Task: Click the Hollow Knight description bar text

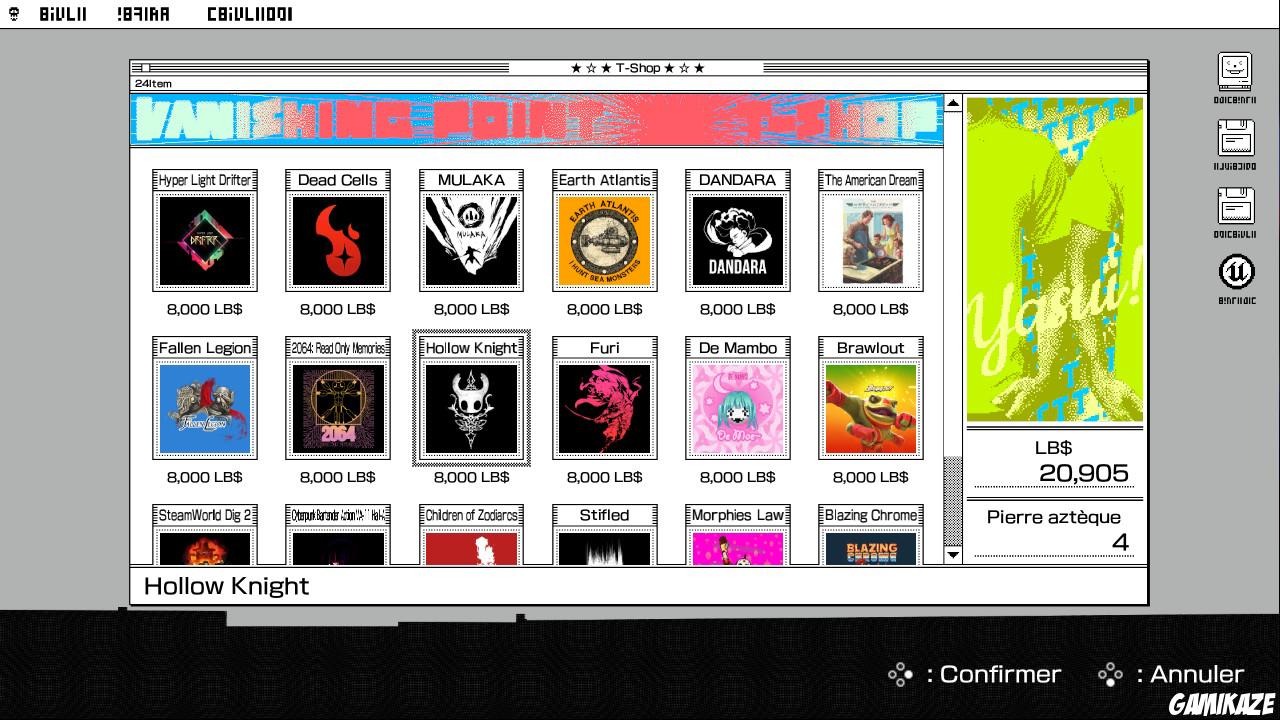Action: point(227,586)
